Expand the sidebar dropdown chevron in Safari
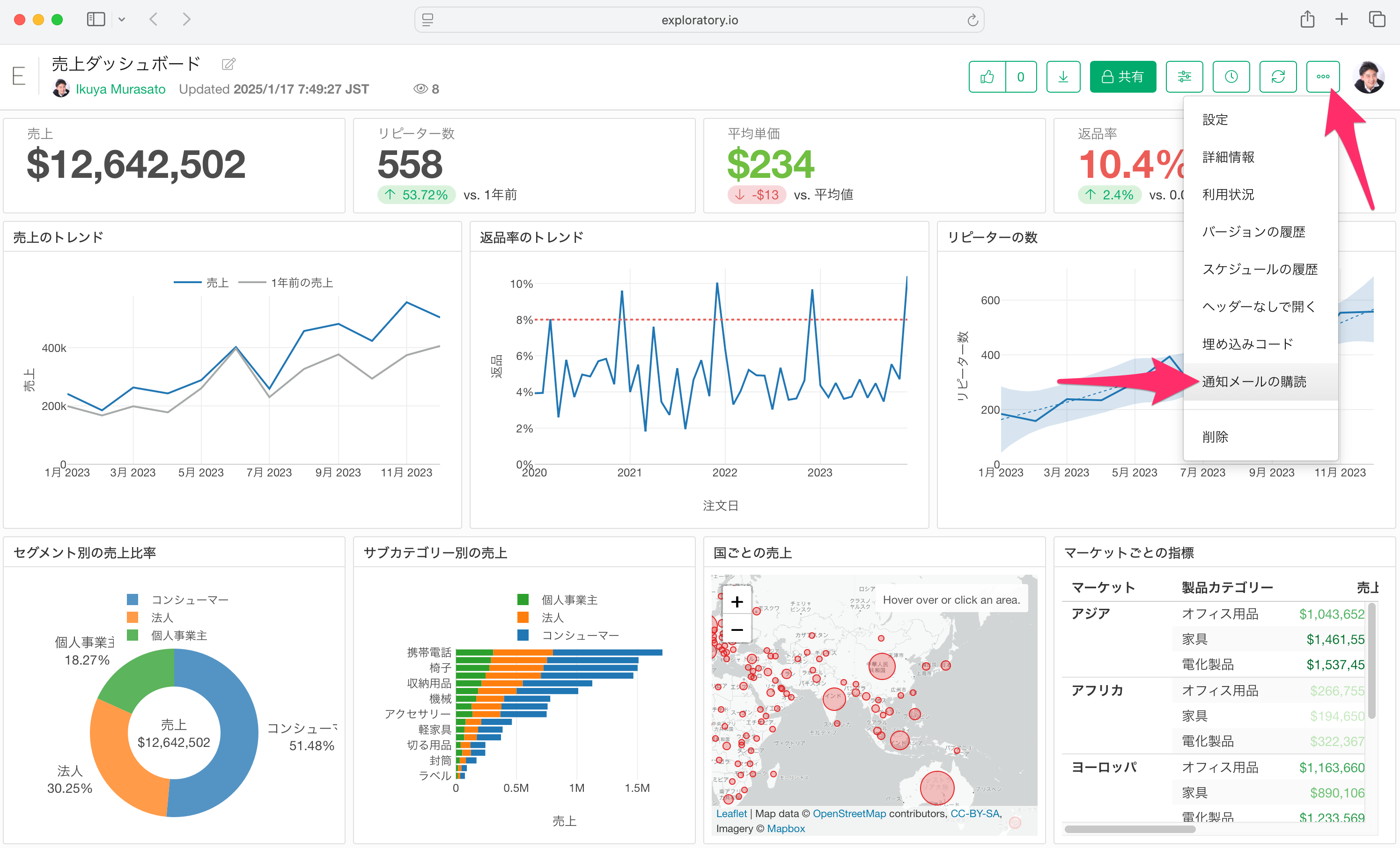The width and height of the screenshot is (1400, 848). pyautogui.click(x=122, y=19)
